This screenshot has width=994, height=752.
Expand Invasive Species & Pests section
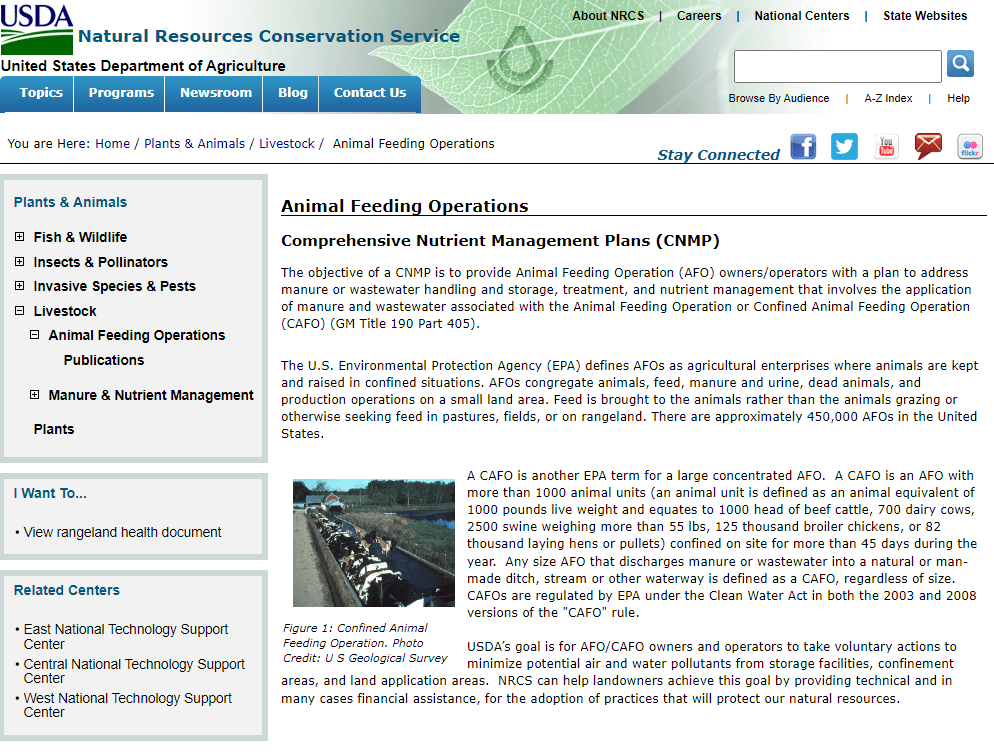[20, 286]
